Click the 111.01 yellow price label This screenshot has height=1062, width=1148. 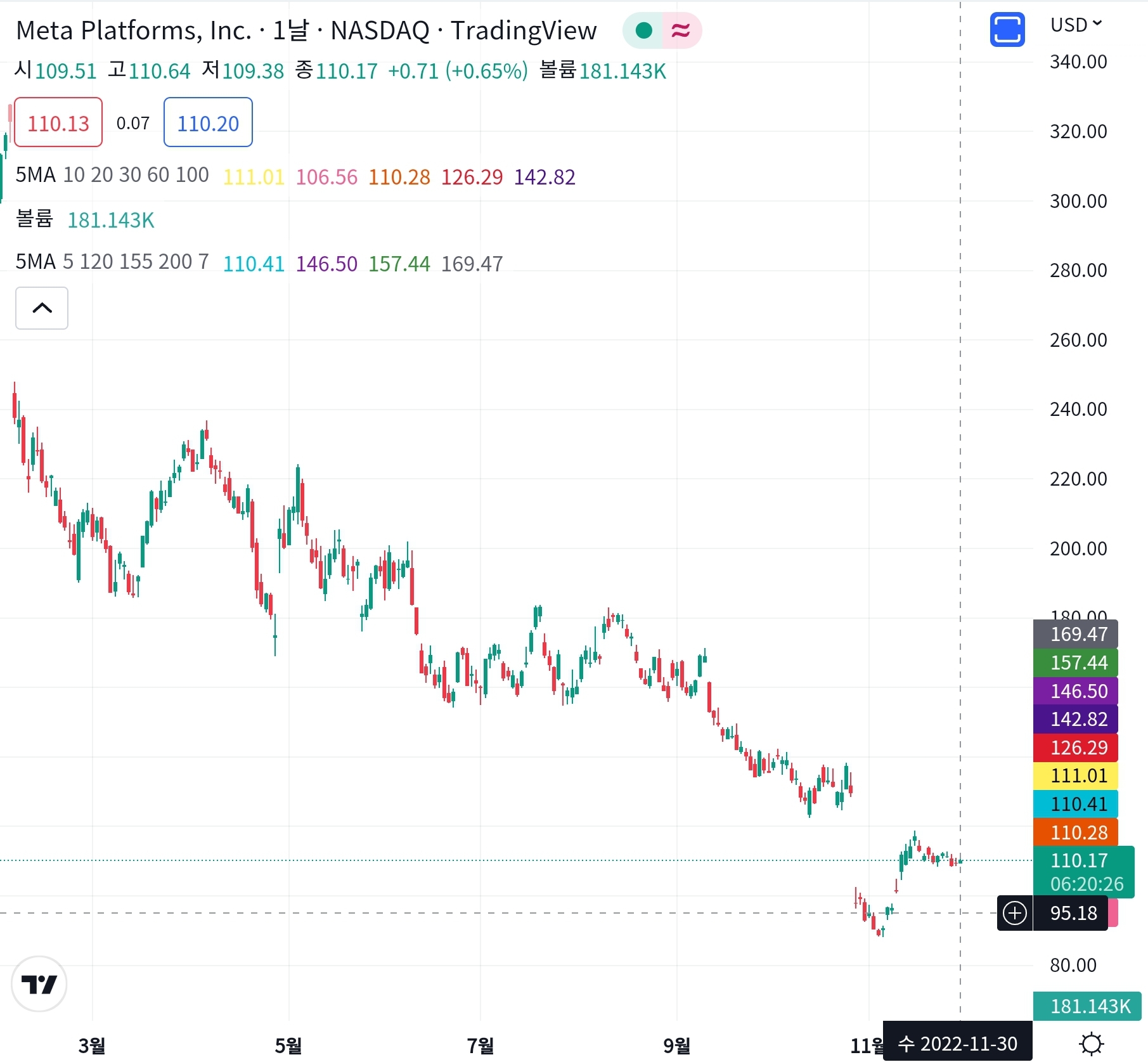pyautogui.click(x=1075, y=775)
